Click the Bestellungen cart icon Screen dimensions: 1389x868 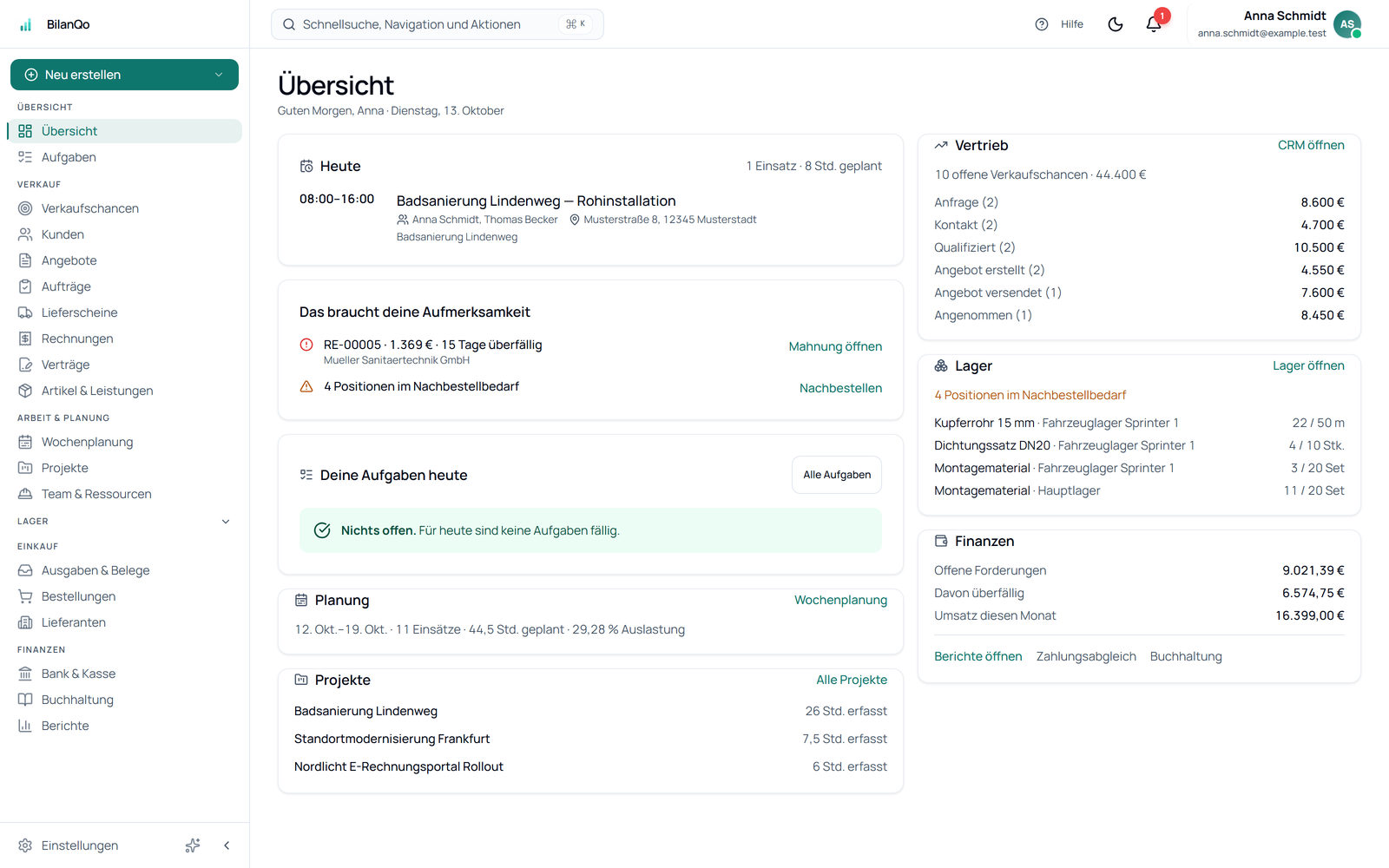click(x=25, y=596)
